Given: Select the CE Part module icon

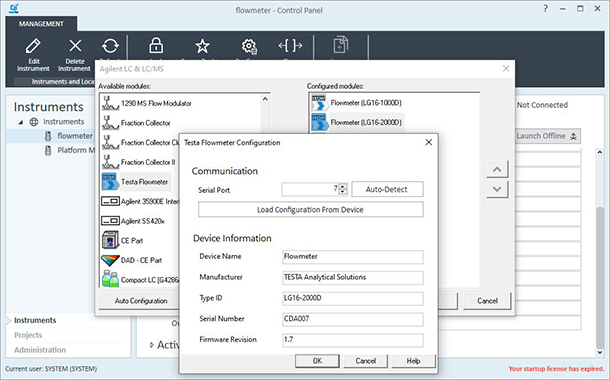Looking at the screenshot, I should pos(110,240).
